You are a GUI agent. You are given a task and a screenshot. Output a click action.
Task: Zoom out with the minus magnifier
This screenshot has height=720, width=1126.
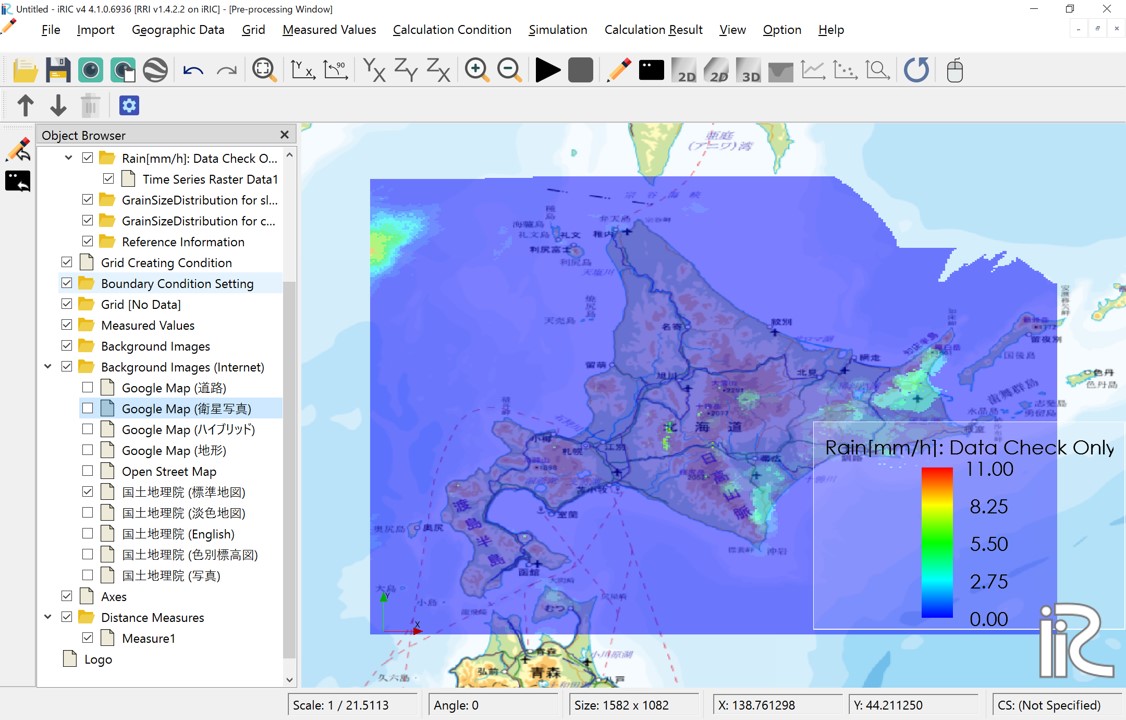coord(509,70)
